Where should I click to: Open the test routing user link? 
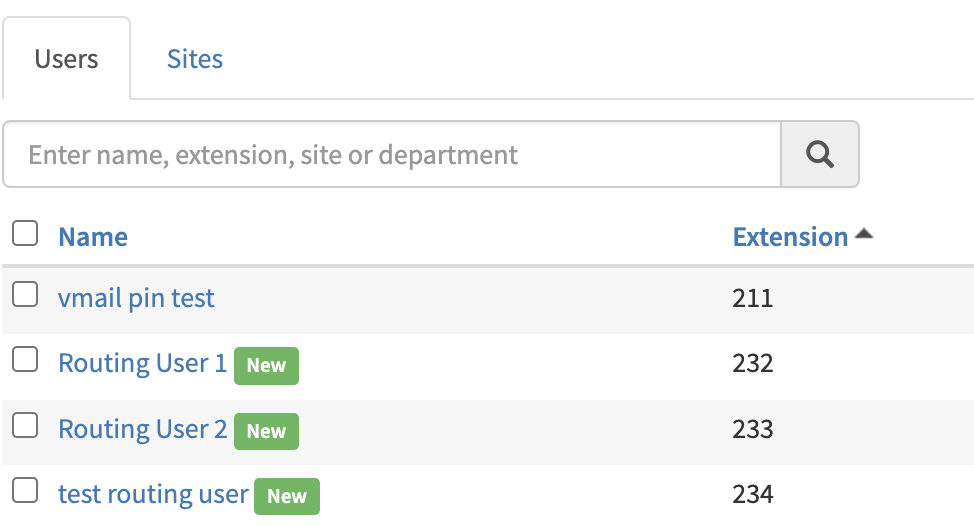(x=153, y=494)
